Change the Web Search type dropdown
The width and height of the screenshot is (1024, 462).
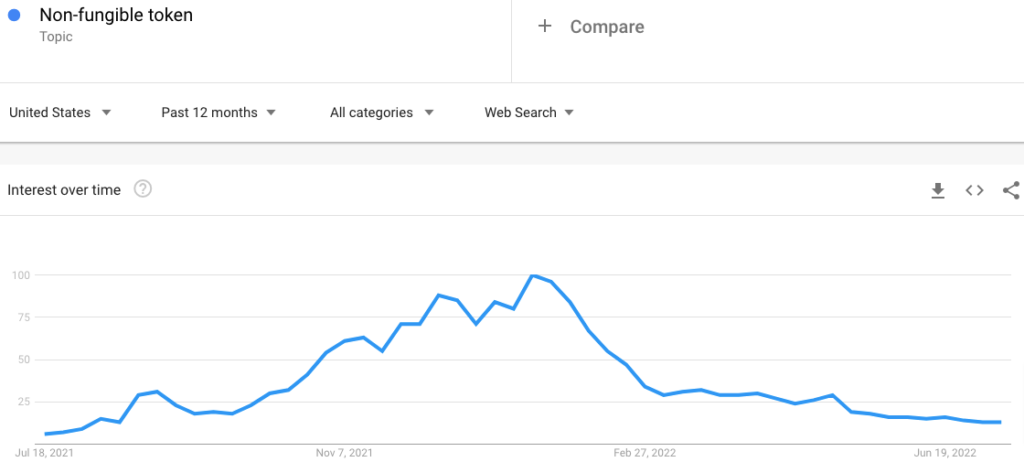click(x=529, y=113)
